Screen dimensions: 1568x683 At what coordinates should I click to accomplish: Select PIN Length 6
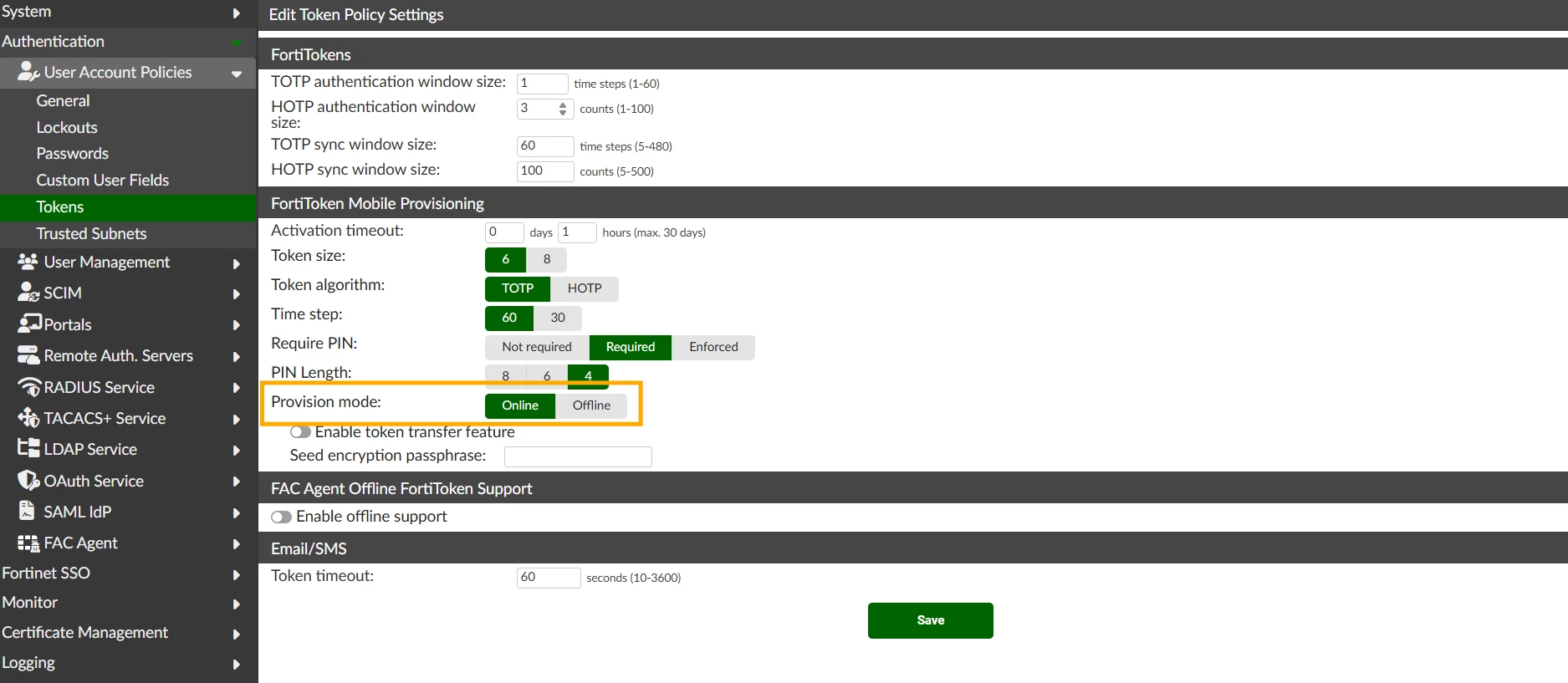(x=547, y=376)
